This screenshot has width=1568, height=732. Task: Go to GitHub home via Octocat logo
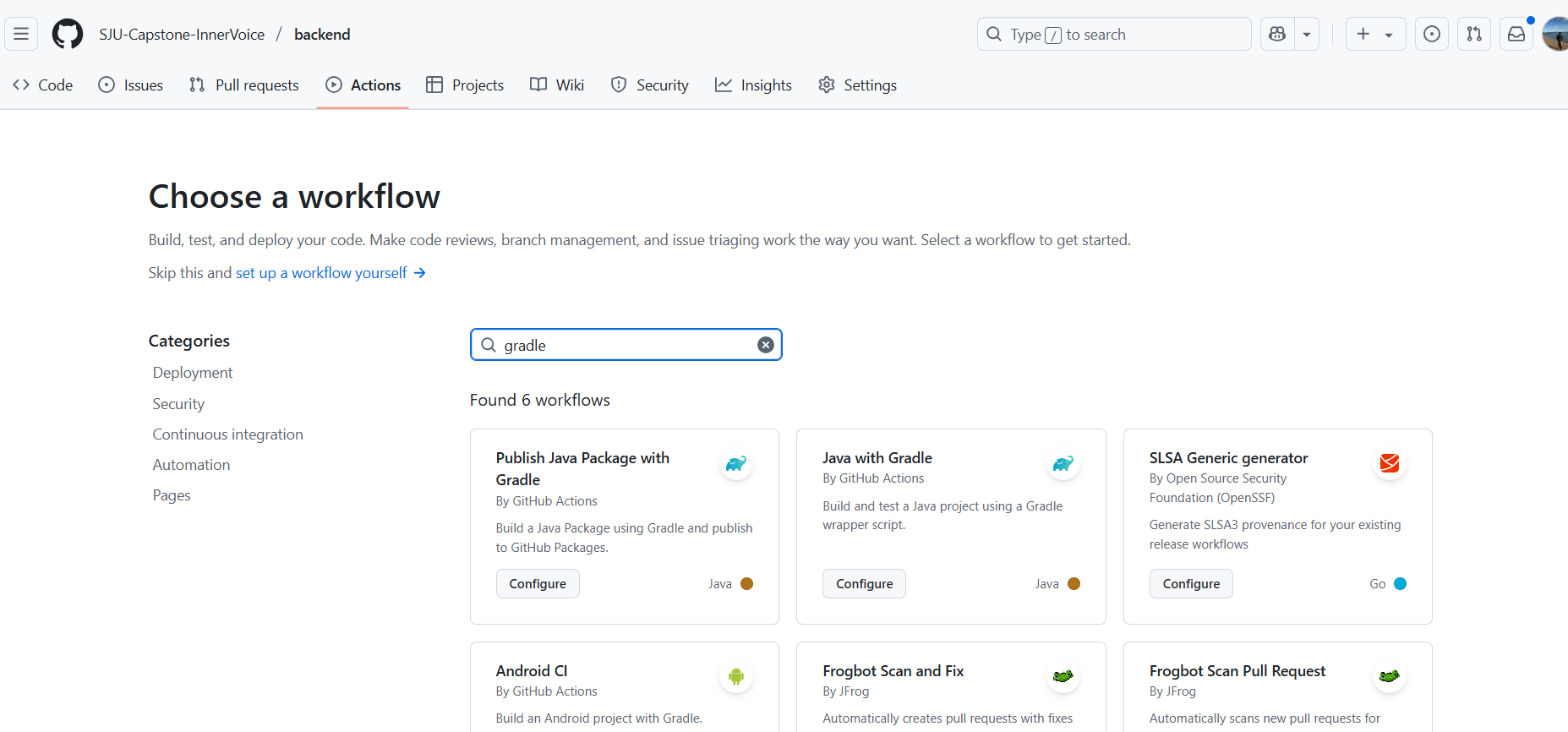(68, 34)
